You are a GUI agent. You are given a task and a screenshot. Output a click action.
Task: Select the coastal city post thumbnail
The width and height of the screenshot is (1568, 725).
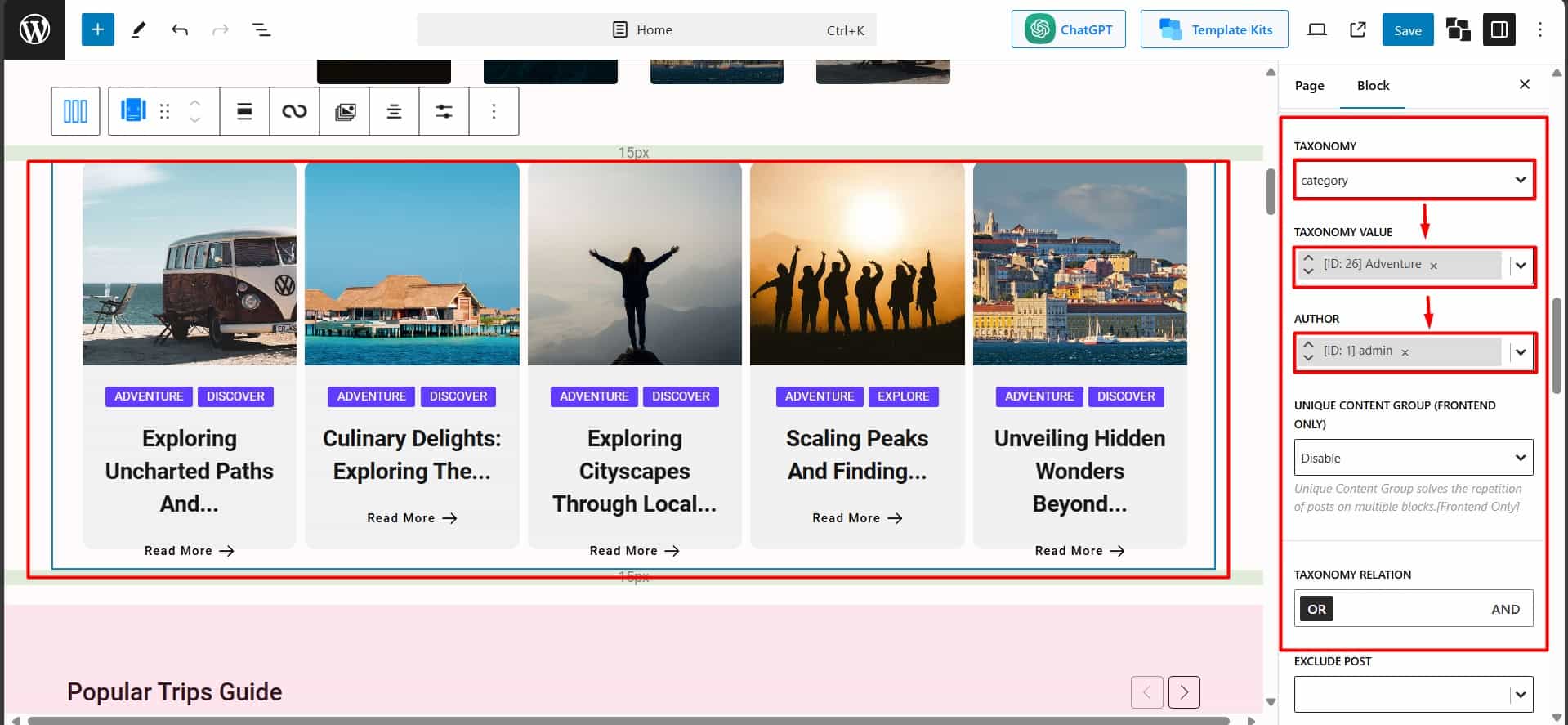(x=1079, y=264)
